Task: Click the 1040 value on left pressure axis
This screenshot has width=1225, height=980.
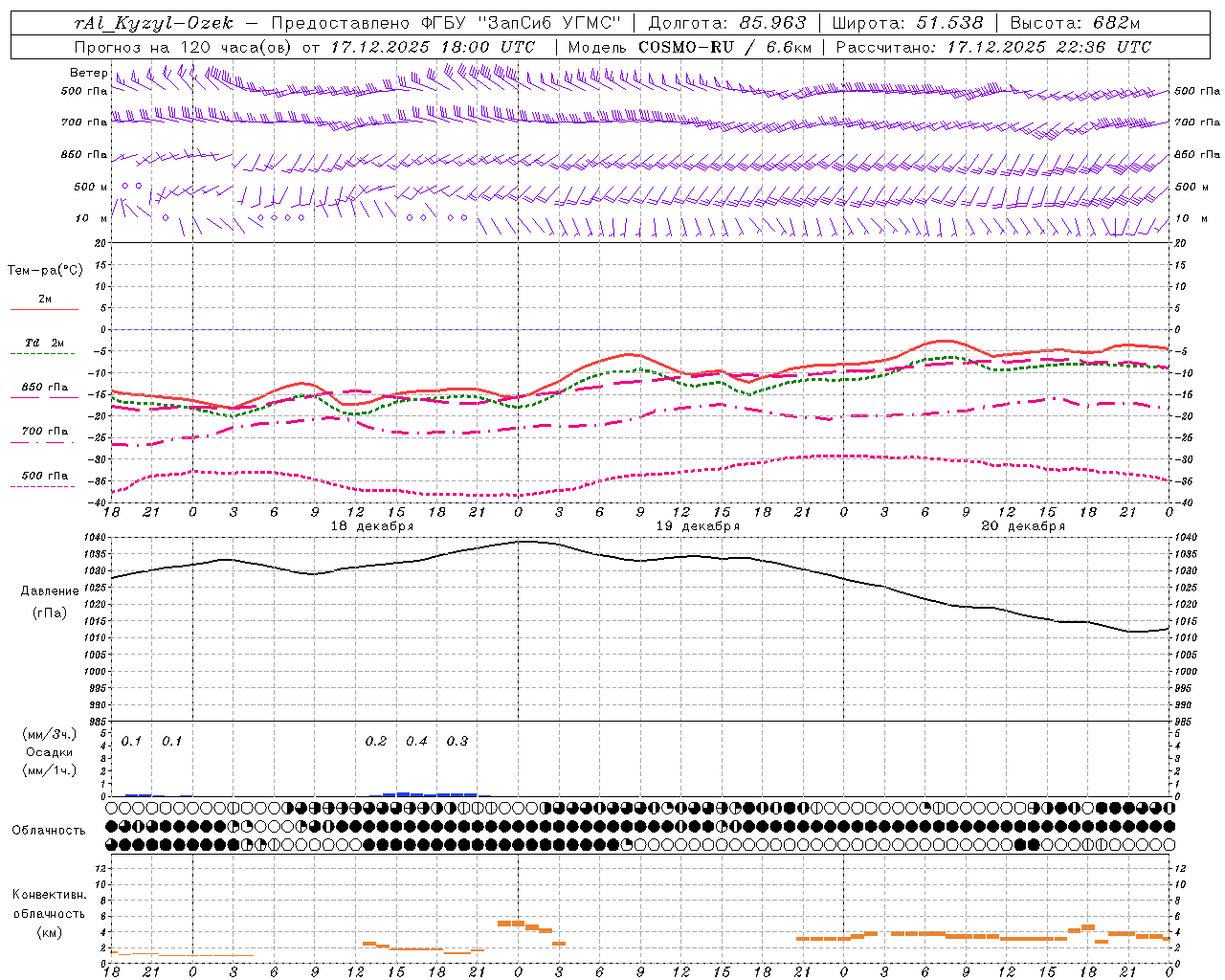Action: [96, 537]
